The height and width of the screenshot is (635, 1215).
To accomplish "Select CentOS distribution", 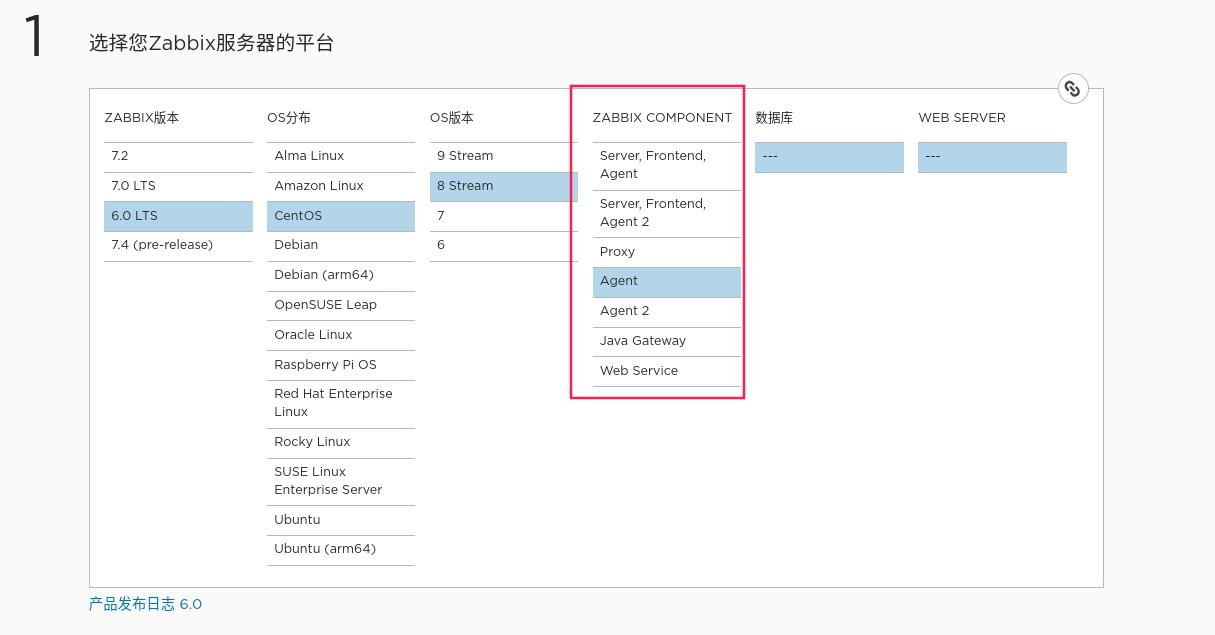I will (x=341, y=216).
